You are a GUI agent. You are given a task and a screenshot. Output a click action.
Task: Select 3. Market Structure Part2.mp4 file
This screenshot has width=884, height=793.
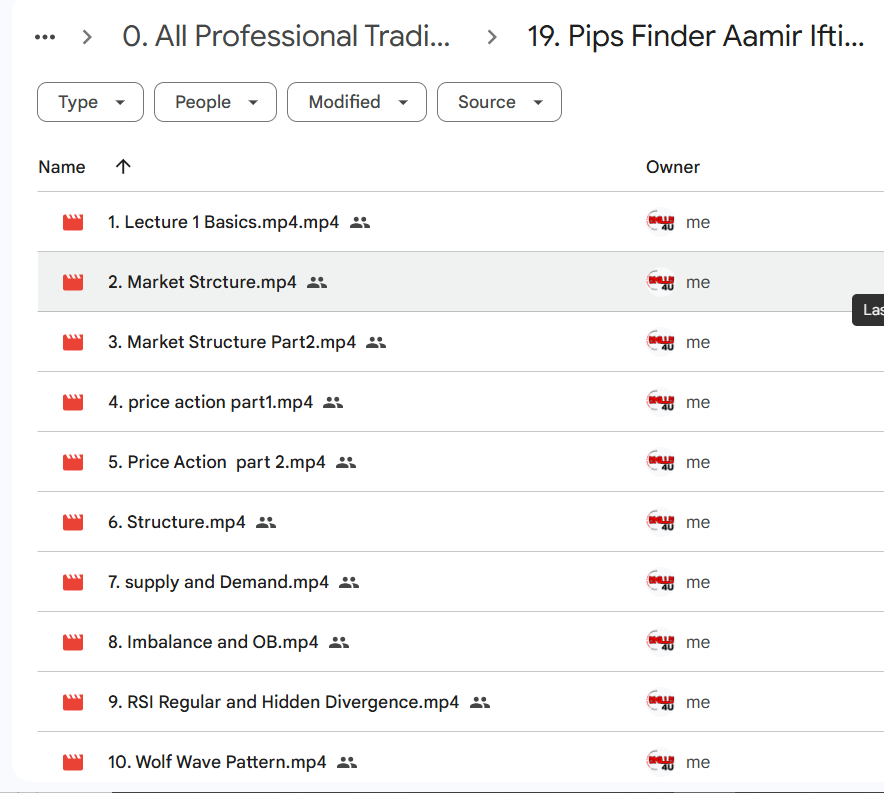pos(232,342)
